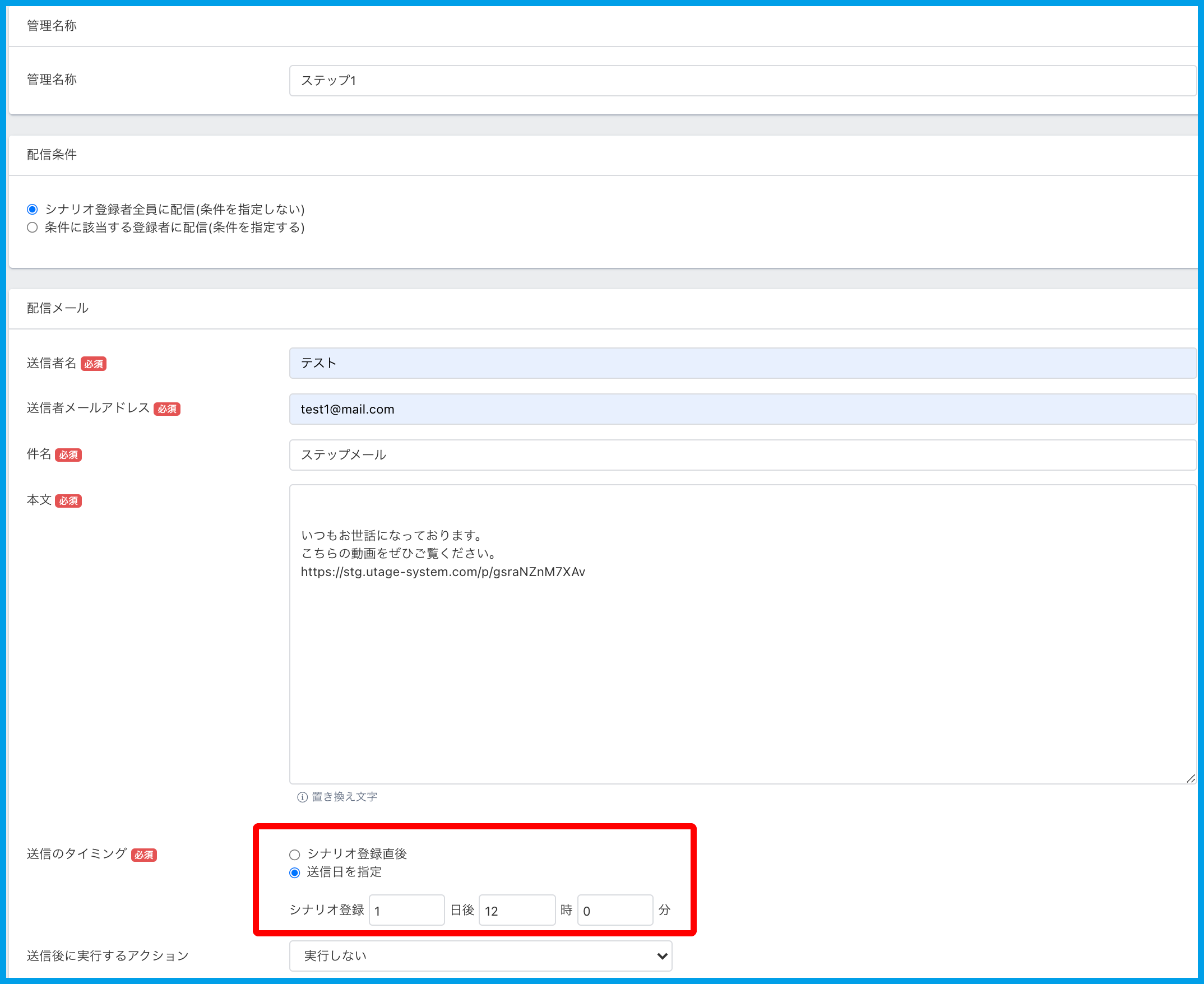The height and width of the screenshot is (984, 1204).
Task: Choose 送信日を指定 timing option
Action: coord(294,872)
